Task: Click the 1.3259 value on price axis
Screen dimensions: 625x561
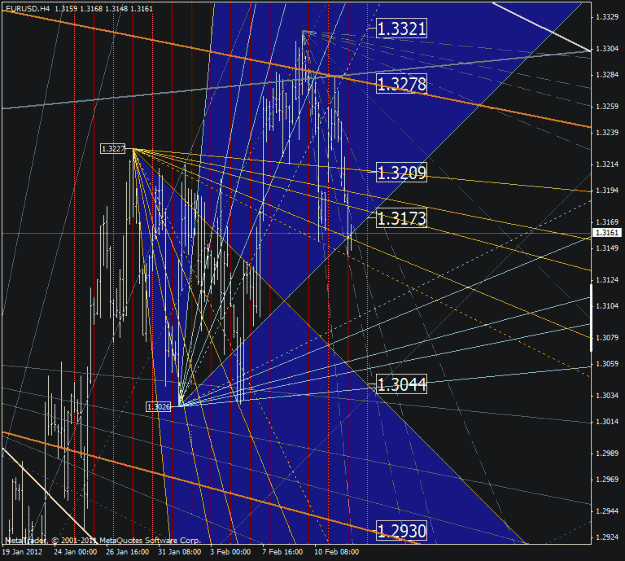Action: [x=607, y=106]
